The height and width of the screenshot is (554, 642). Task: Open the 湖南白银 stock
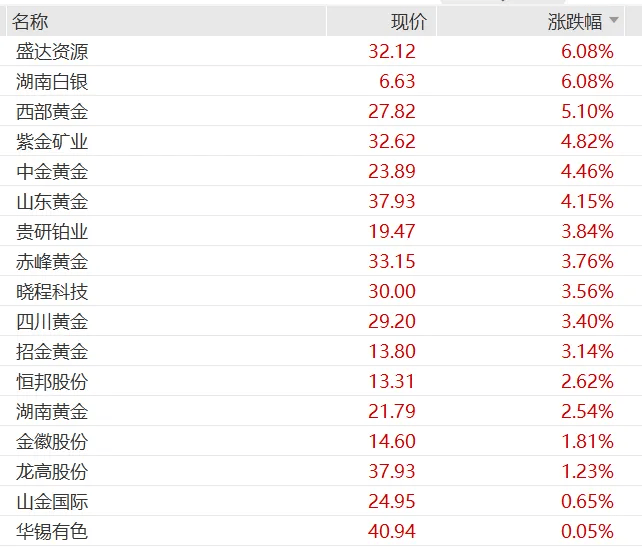(52, 81)
